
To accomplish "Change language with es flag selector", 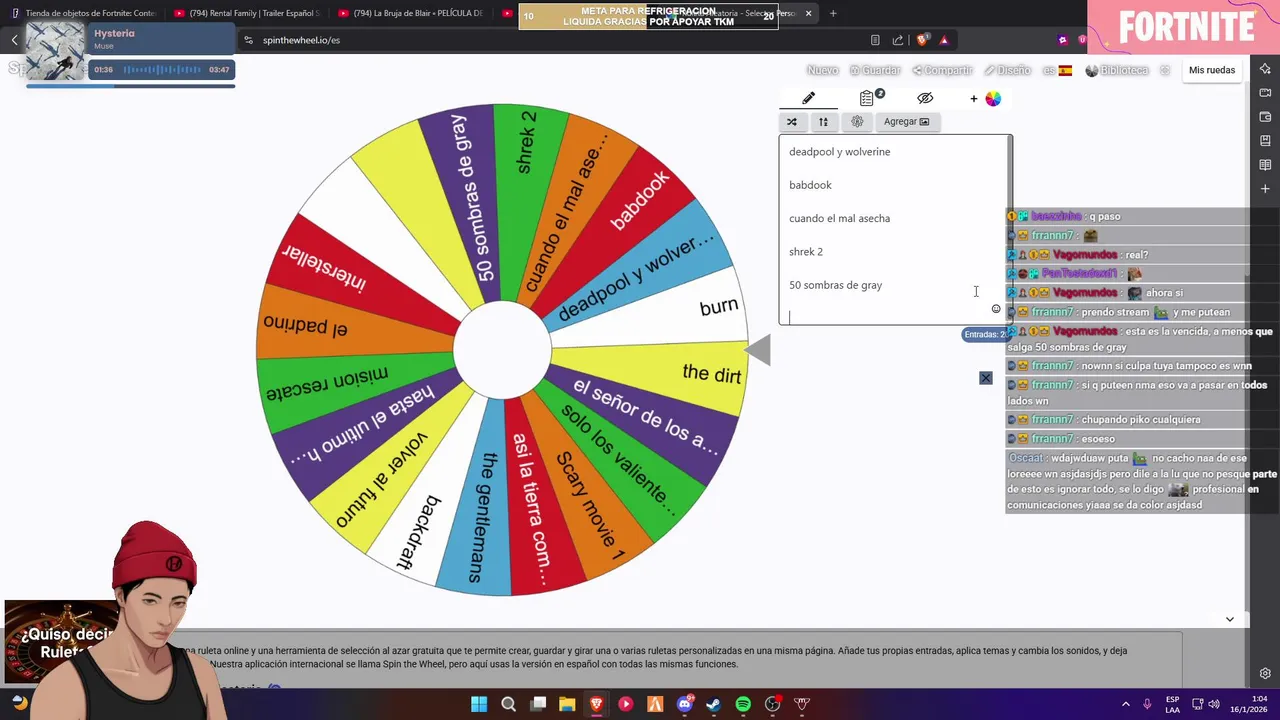I will tap(1057, 70).
